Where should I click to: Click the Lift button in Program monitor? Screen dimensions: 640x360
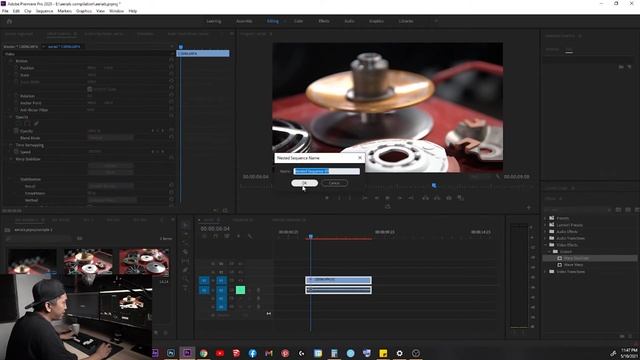point(425,198)
